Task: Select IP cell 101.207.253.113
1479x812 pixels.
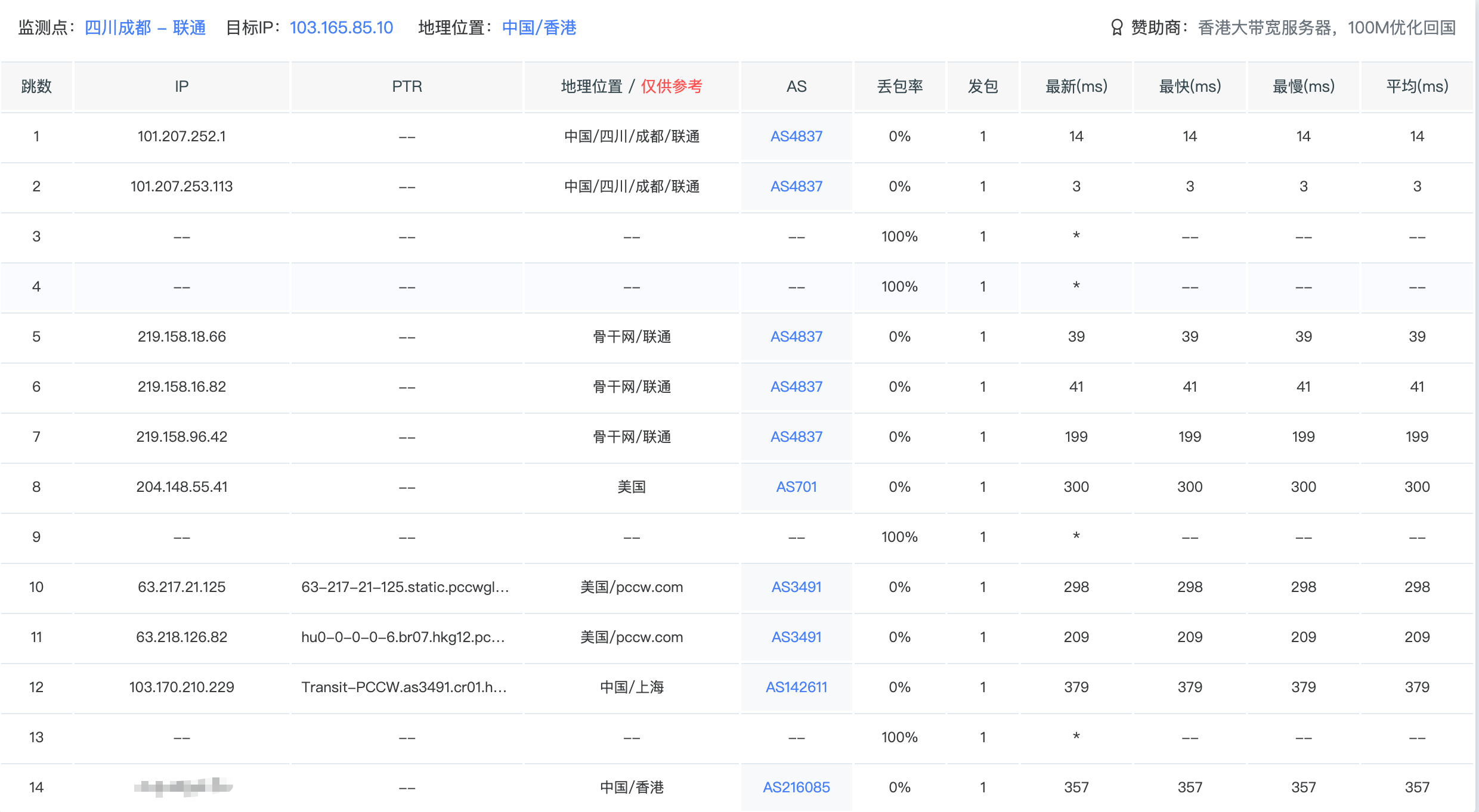Action: (182, 187)
